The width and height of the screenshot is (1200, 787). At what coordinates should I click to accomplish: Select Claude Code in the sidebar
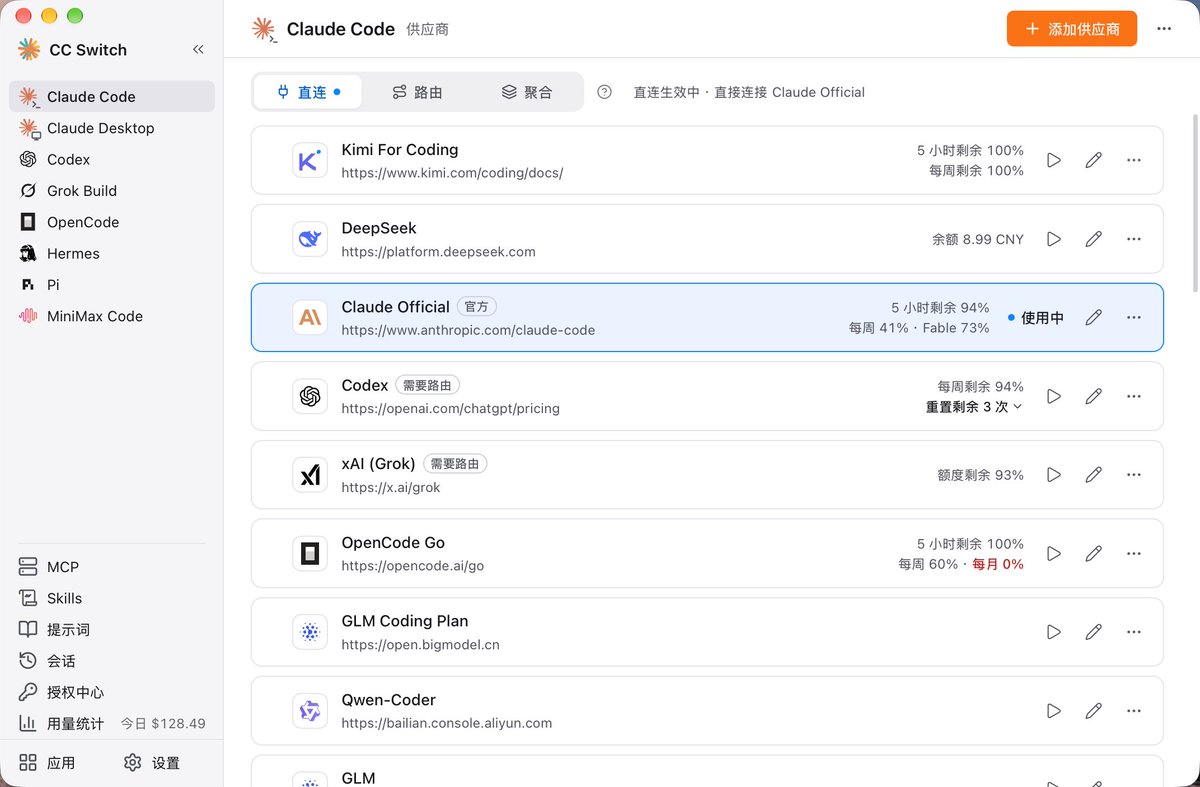point(112,96)
